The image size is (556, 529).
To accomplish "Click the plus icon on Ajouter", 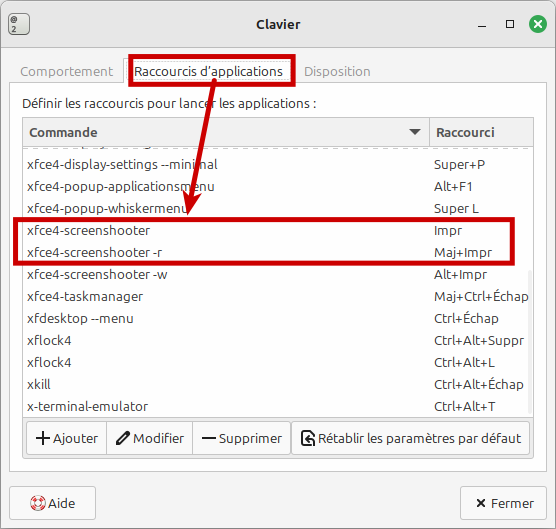I will [43, 438].
